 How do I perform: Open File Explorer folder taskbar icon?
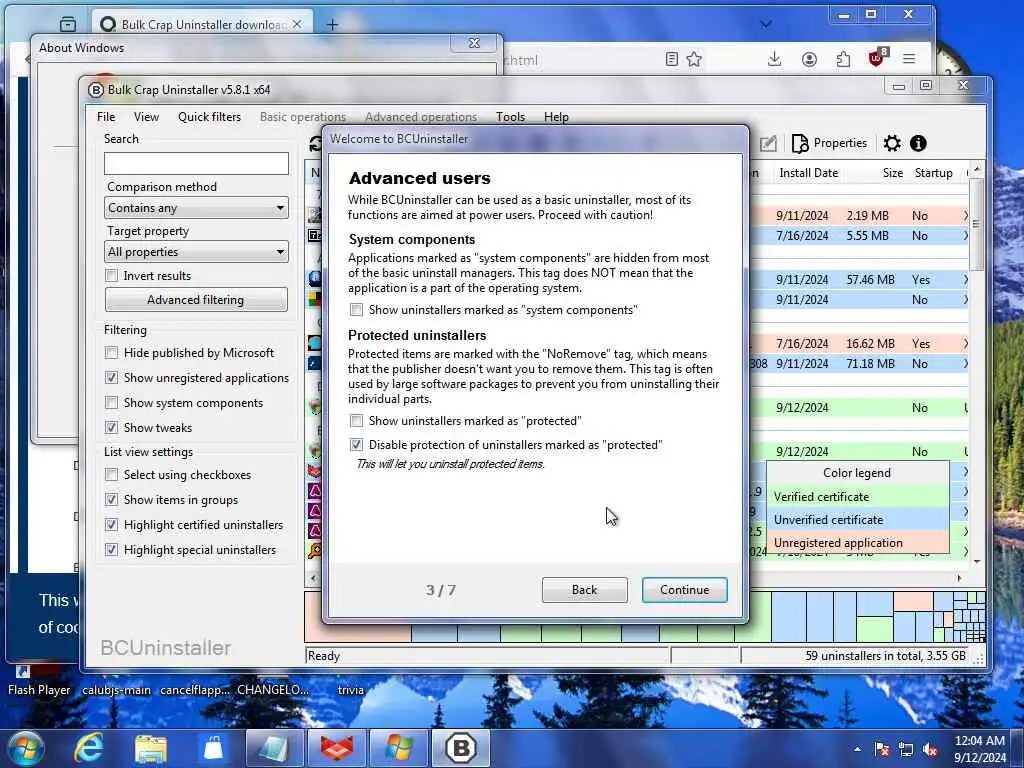pos(151,748)
